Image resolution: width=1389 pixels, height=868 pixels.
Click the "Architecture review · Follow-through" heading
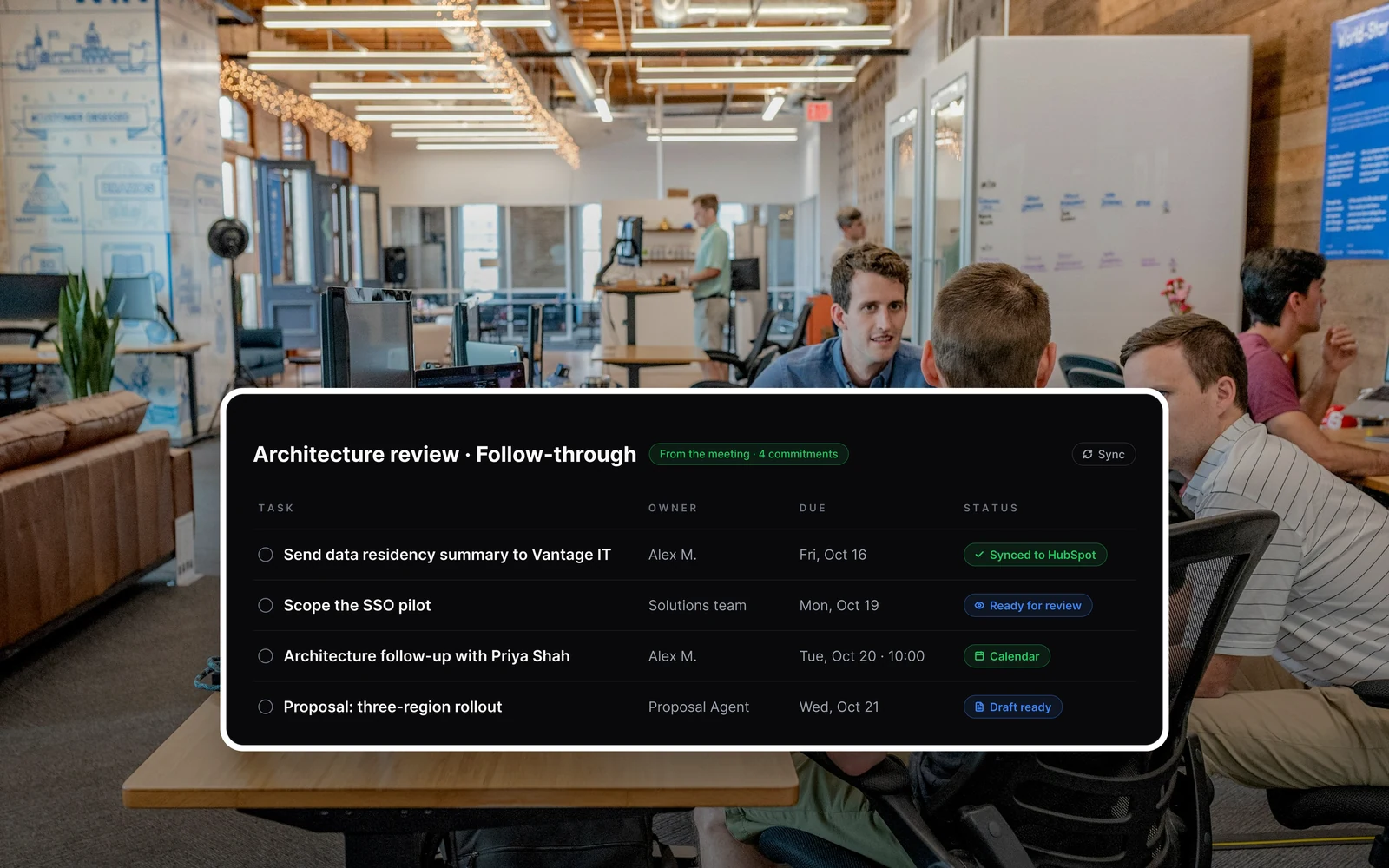click(x=444, y=454)
